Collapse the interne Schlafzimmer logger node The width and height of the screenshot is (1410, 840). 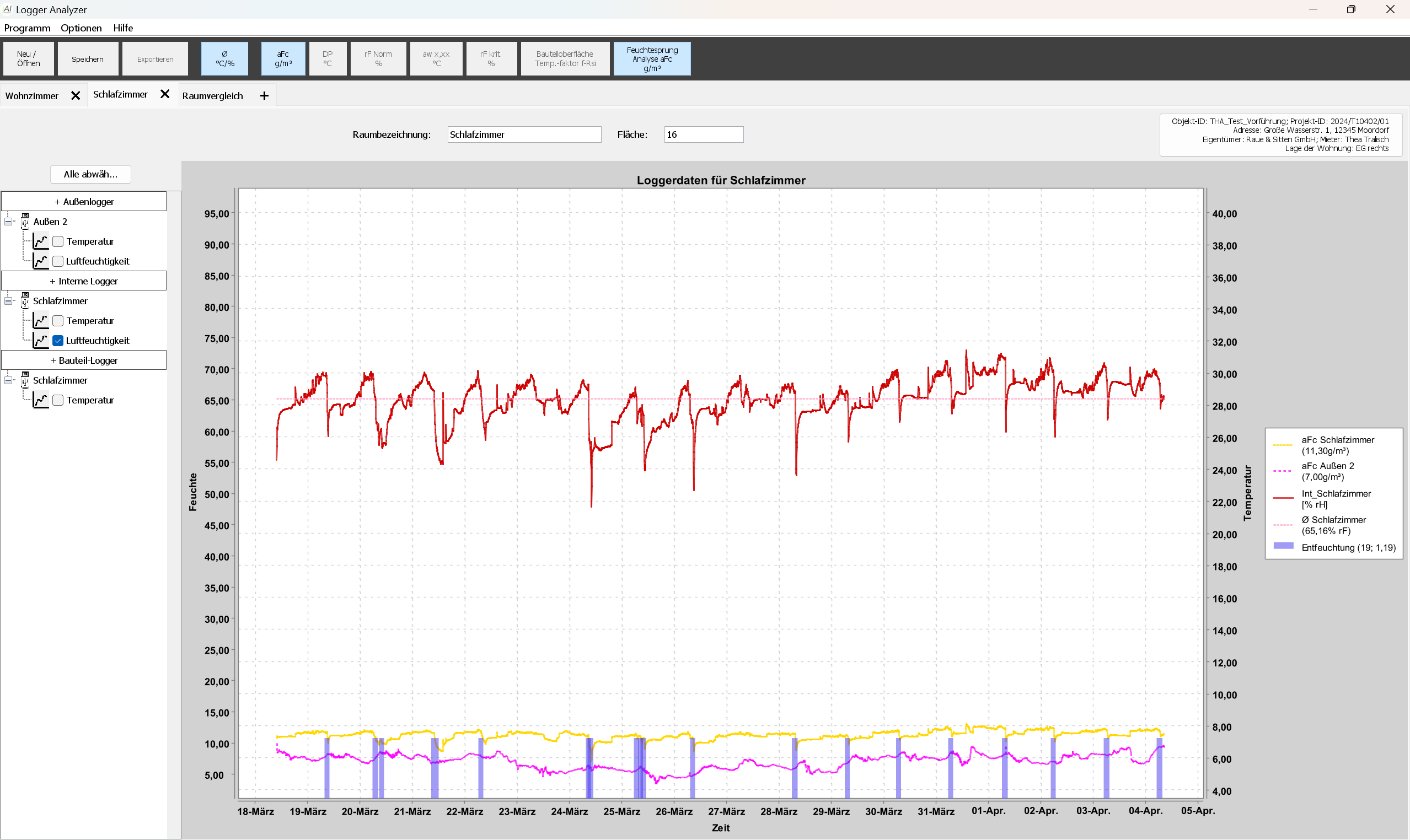click(8, 300)
